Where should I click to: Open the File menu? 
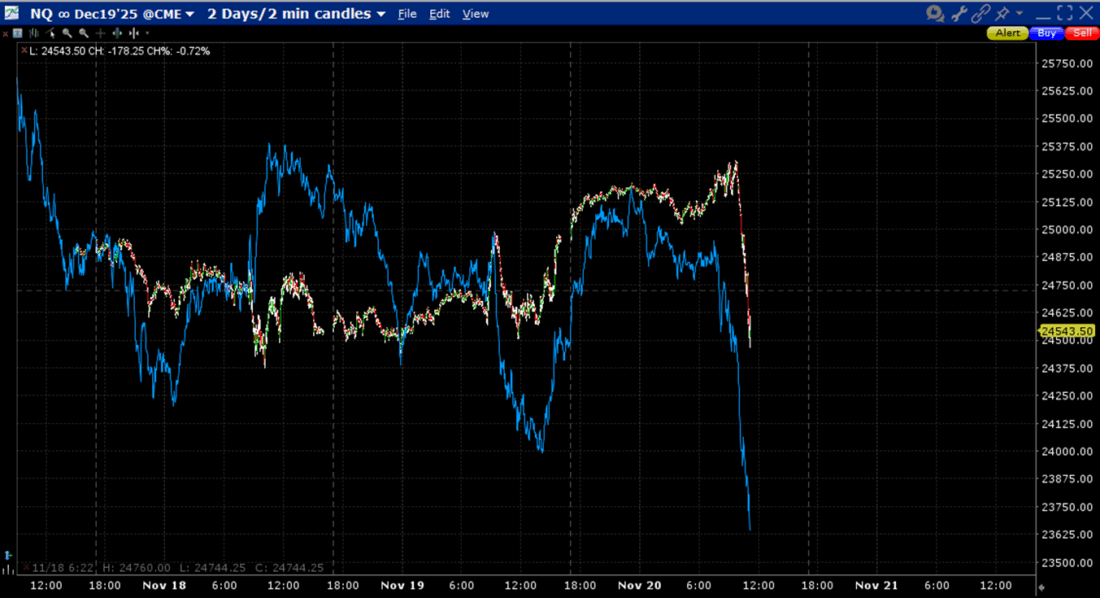[x=407, y=14]
